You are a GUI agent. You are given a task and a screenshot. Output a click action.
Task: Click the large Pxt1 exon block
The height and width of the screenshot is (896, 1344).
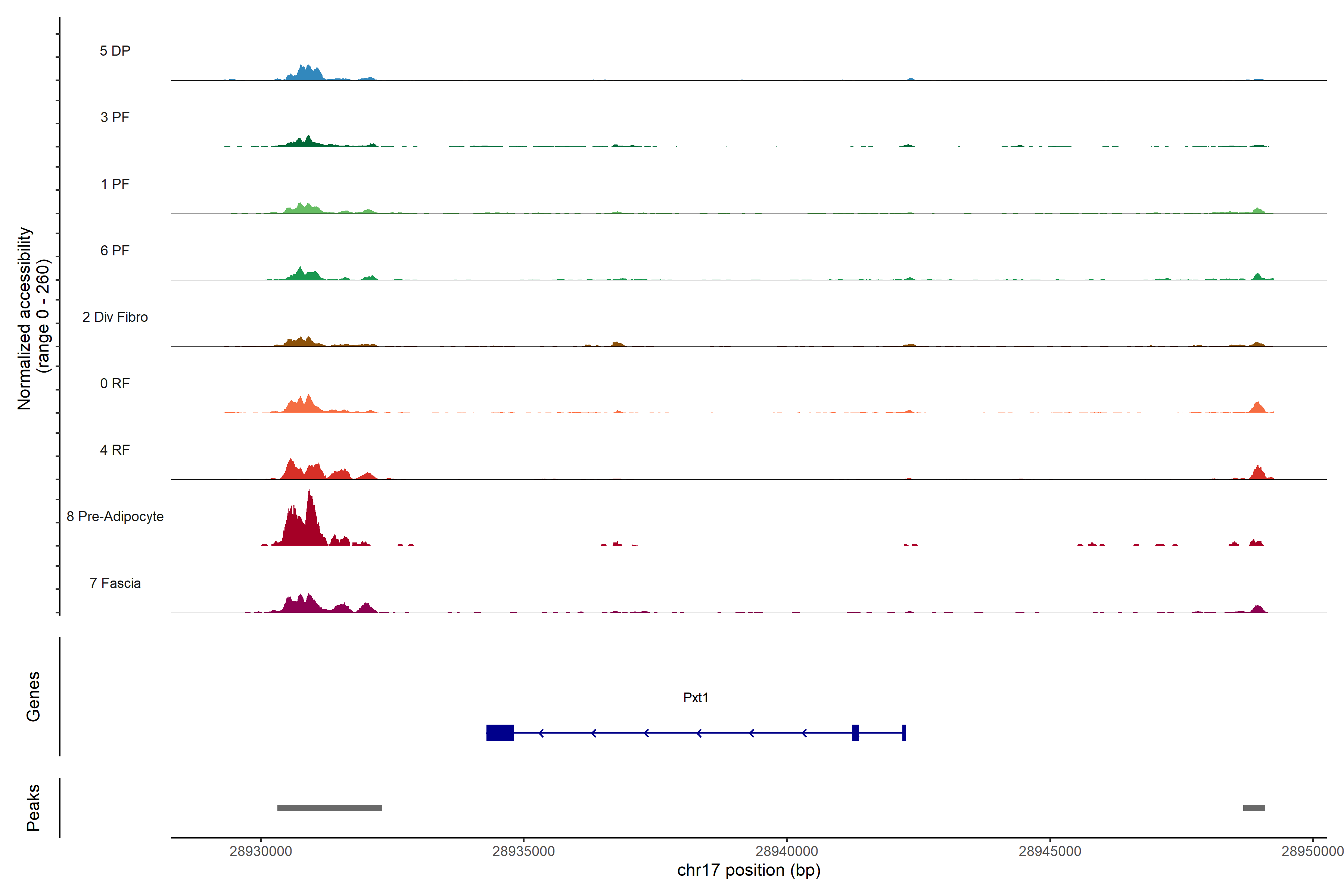click(500, 732)
